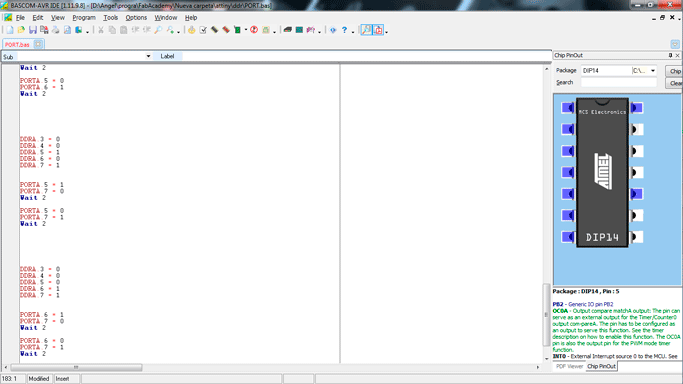The width and height of the screenshot is (683, 384).
Task: Toggle the Chip PinOut panel auto-hide pin
Action: click(x=670, y=55)
